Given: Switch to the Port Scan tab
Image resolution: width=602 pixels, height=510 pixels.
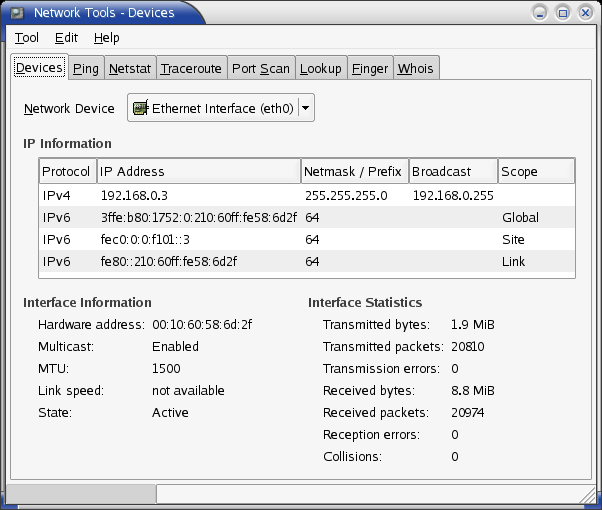Looking at the screenshot, I should point(261,68).
